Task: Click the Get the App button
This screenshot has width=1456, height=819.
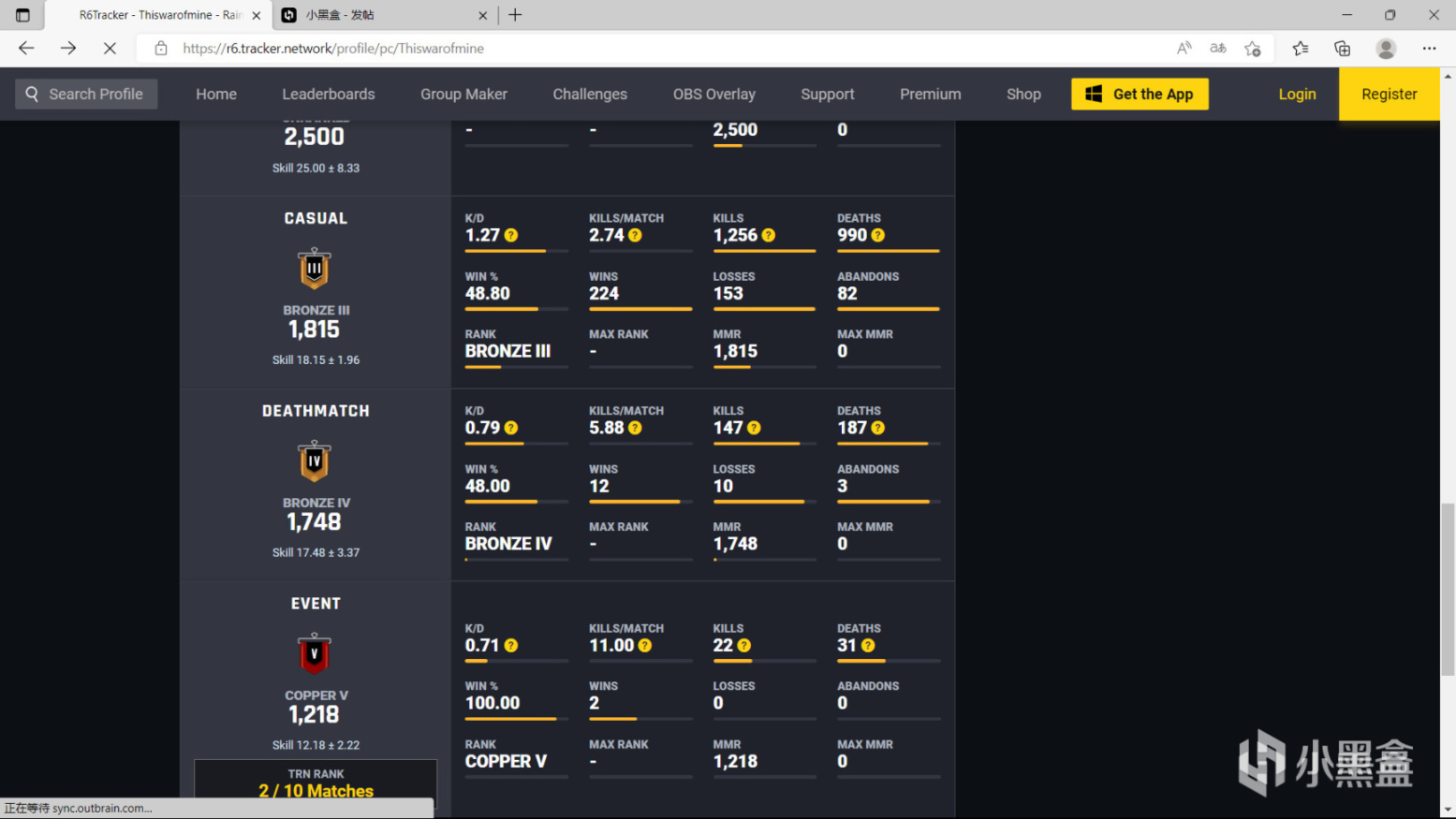Action: (1140, 94)
